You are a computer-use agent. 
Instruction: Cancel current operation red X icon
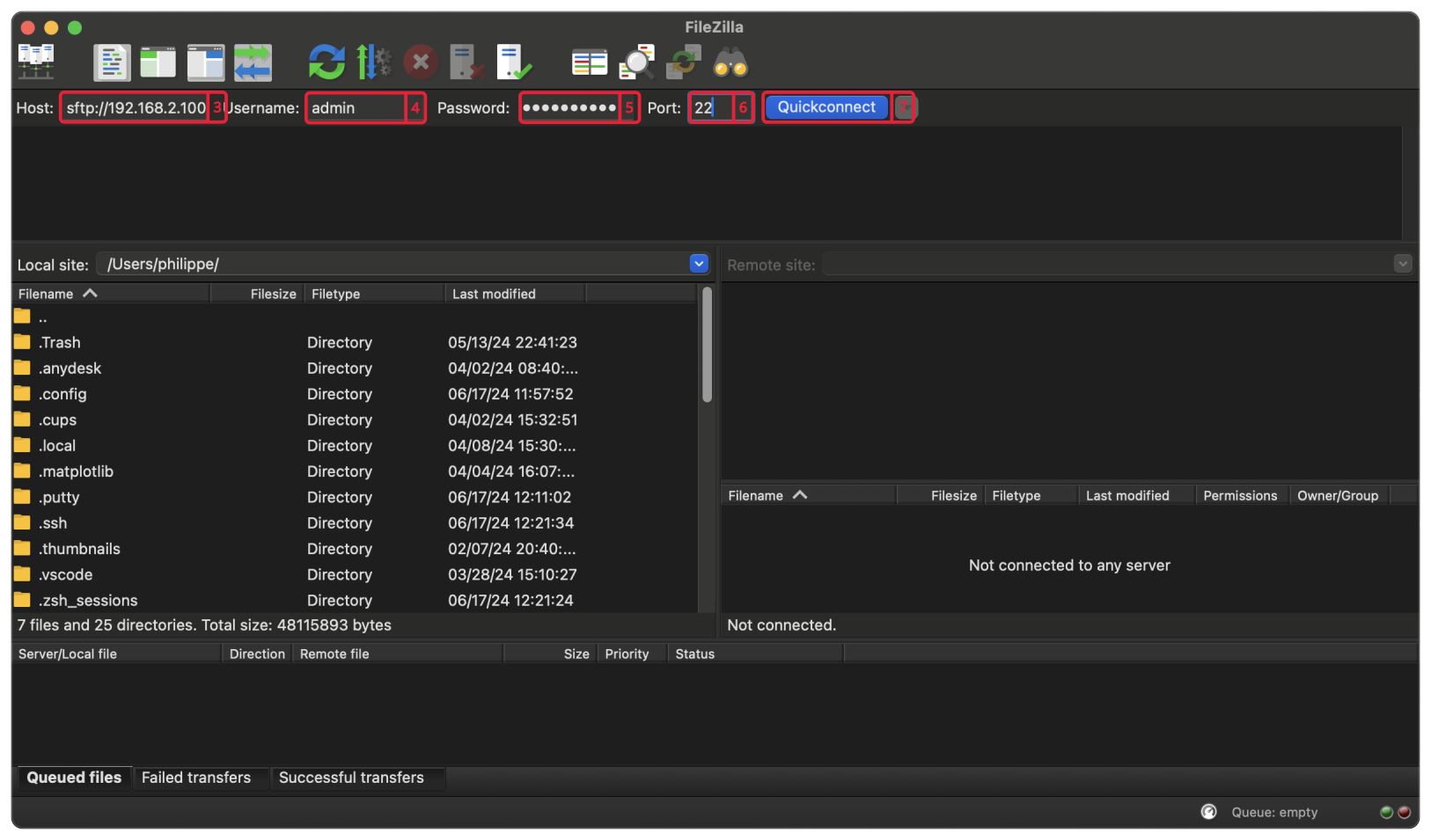(x=421, y=62)
